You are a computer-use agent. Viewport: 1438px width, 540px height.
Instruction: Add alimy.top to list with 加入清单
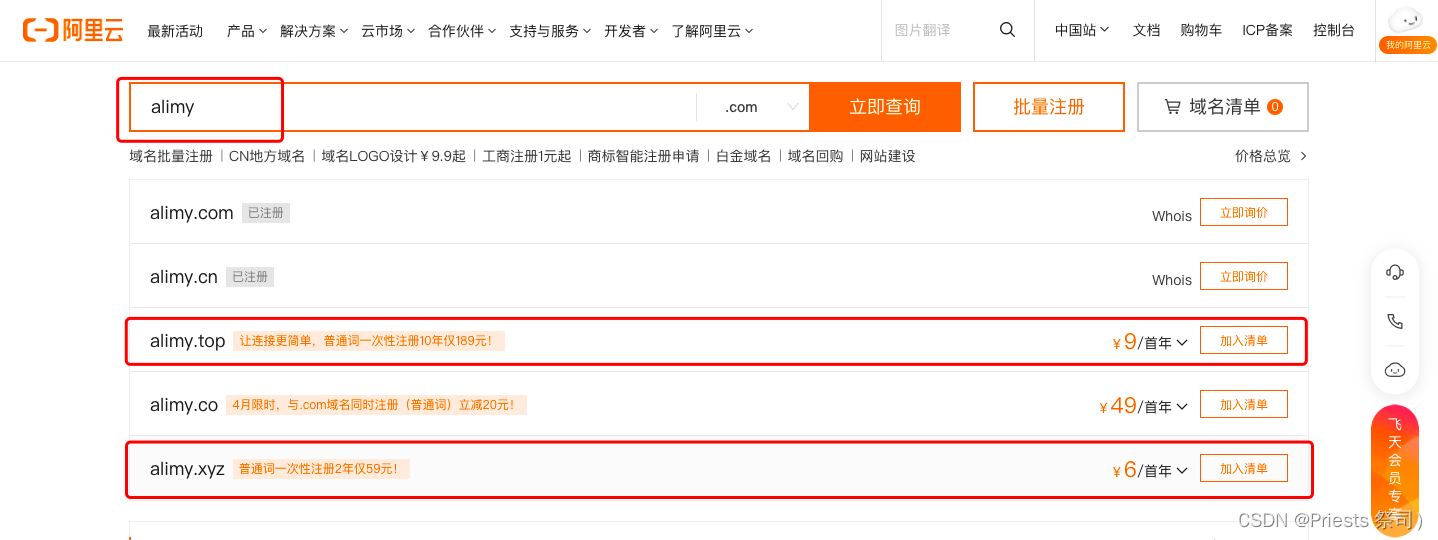(x=1244, y=340)
